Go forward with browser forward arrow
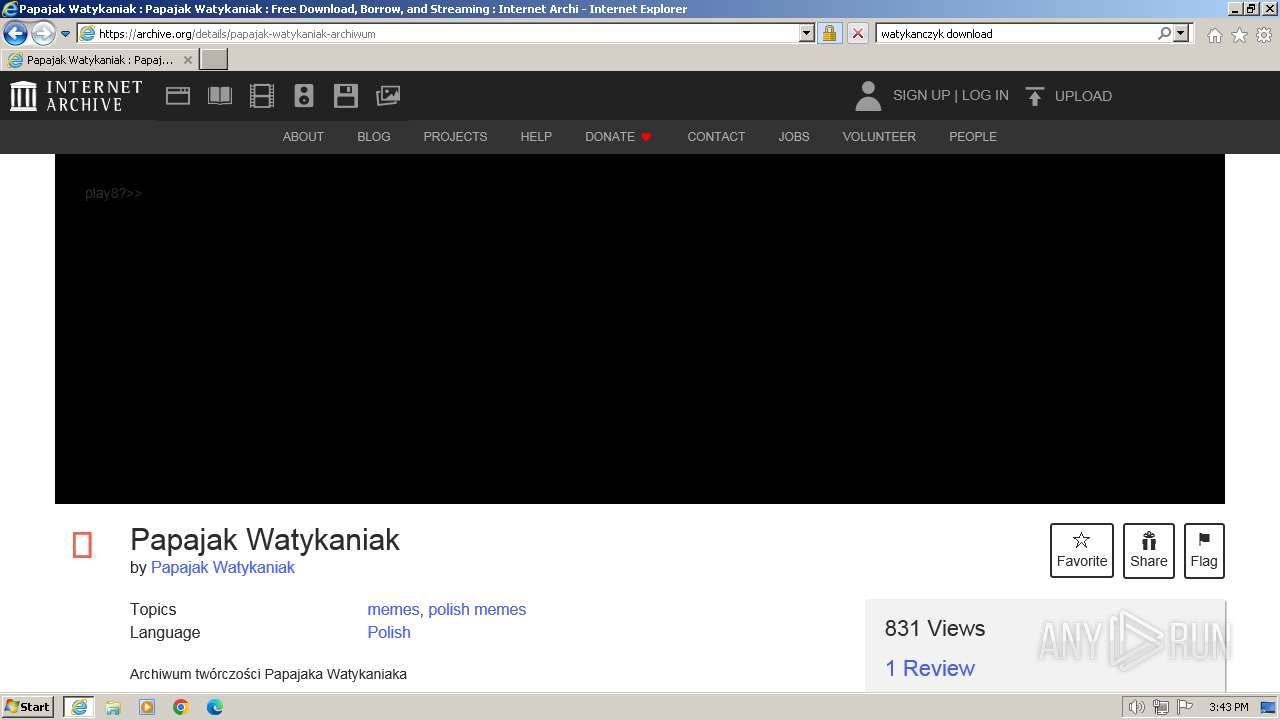 (43, 33)
